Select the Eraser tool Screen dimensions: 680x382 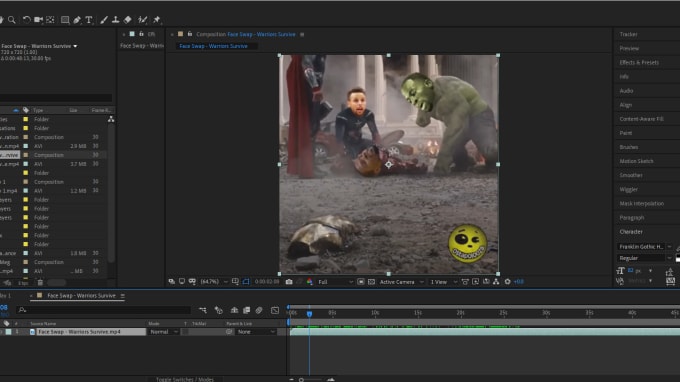click(x=128, y=20)
